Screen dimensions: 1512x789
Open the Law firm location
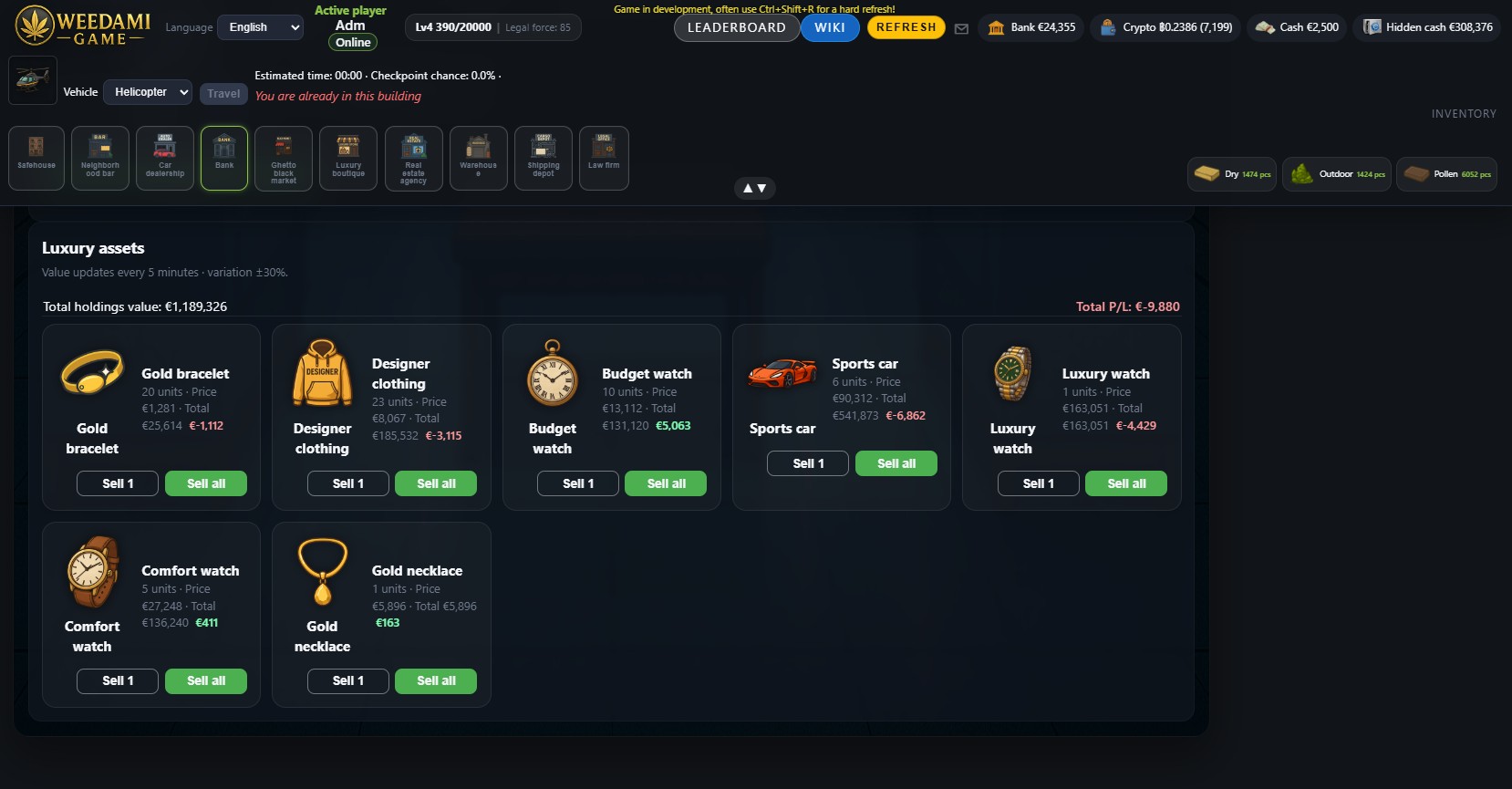click(x=604, y=158)
